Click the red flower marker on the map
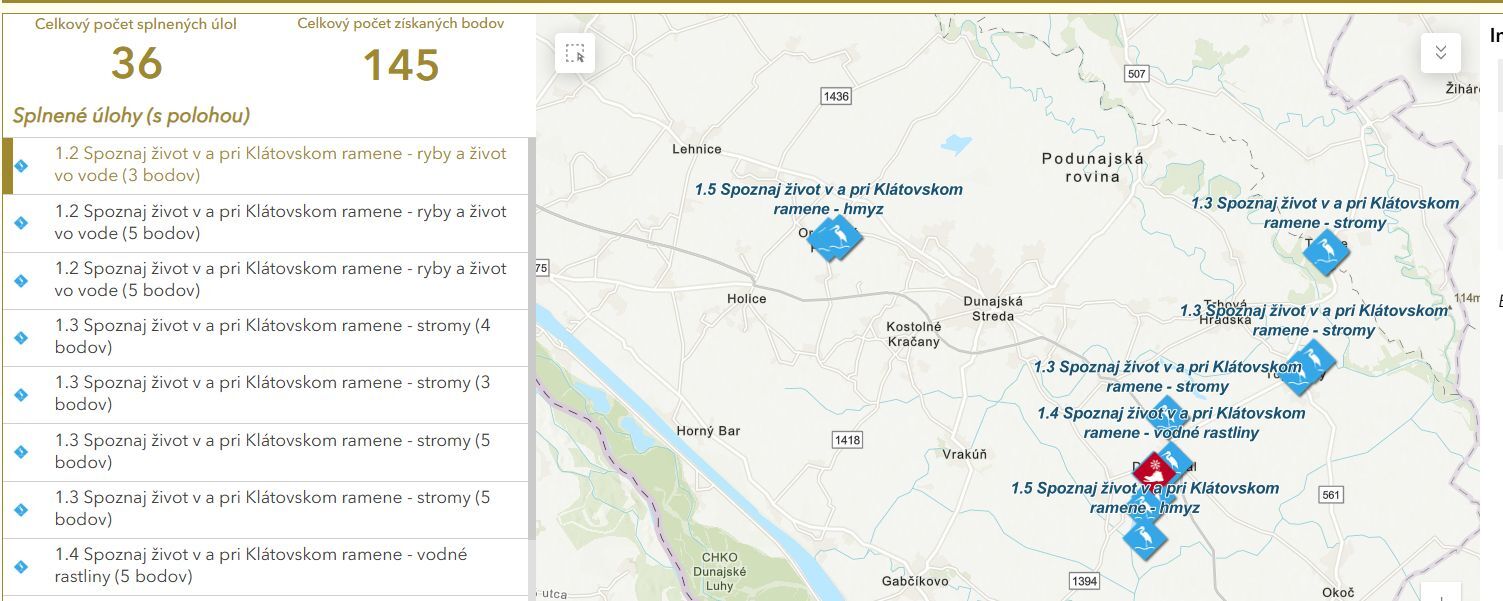 coord(1154,468)
